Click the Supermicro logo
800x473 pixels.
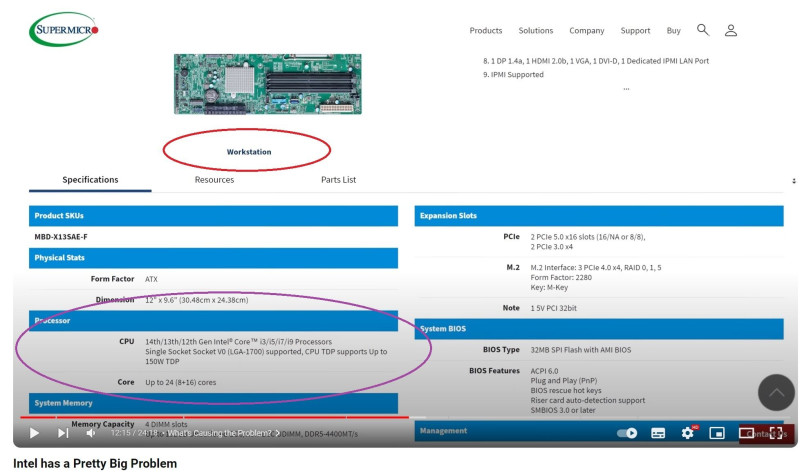coord(64,29)
